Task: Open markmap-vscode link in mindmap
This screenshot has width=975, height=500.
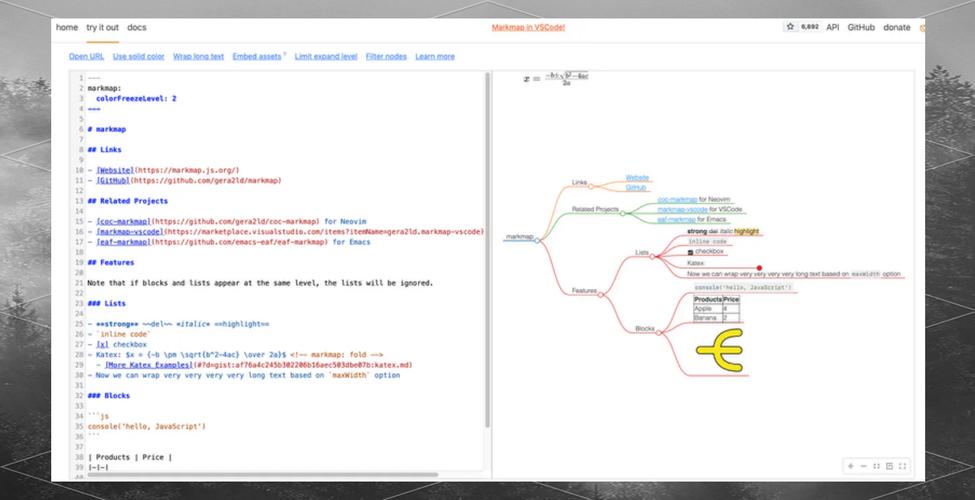Action: (x=682, y=210)
